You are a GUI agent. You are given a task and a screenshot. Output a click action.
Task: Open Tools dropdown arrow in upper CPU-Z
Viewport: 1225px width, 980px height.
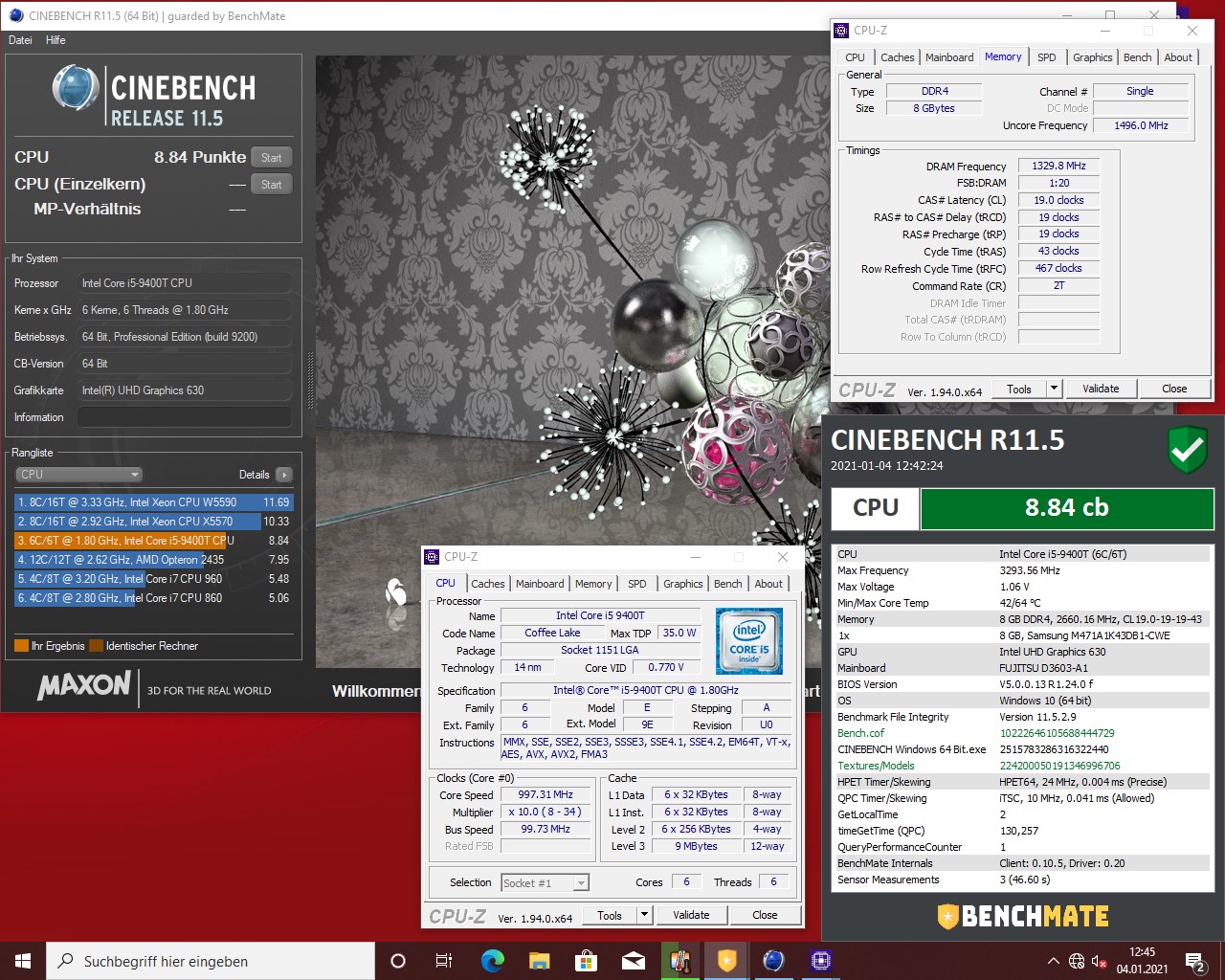point(1054,389)
